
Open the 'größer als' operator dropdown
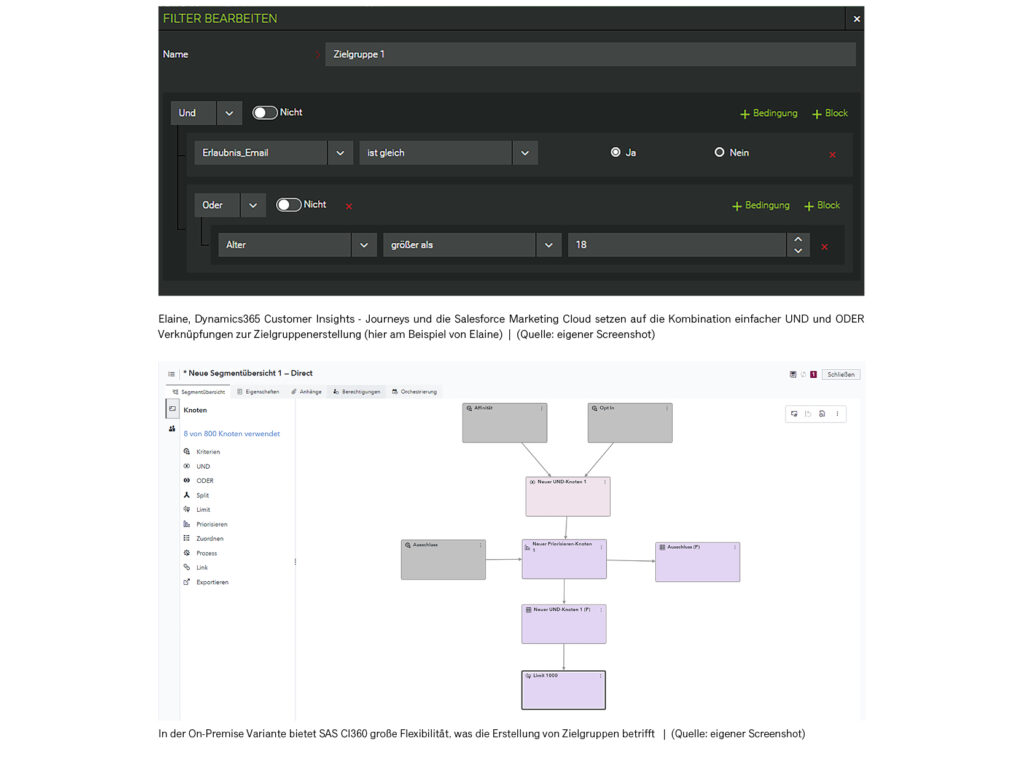549,245
